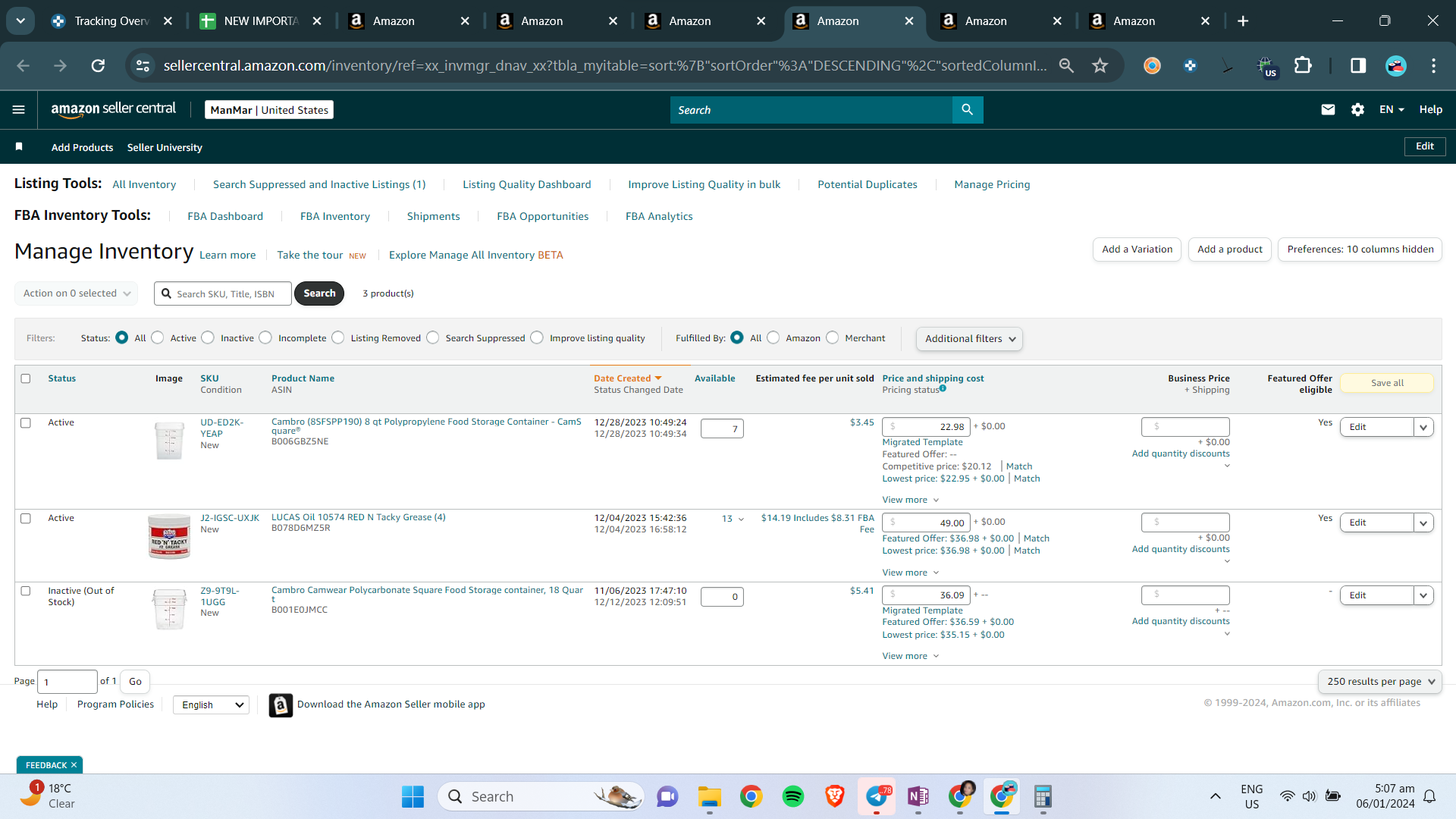Open the English language dropdown in footer
The image size is (1456, 819).
(211, 705)
